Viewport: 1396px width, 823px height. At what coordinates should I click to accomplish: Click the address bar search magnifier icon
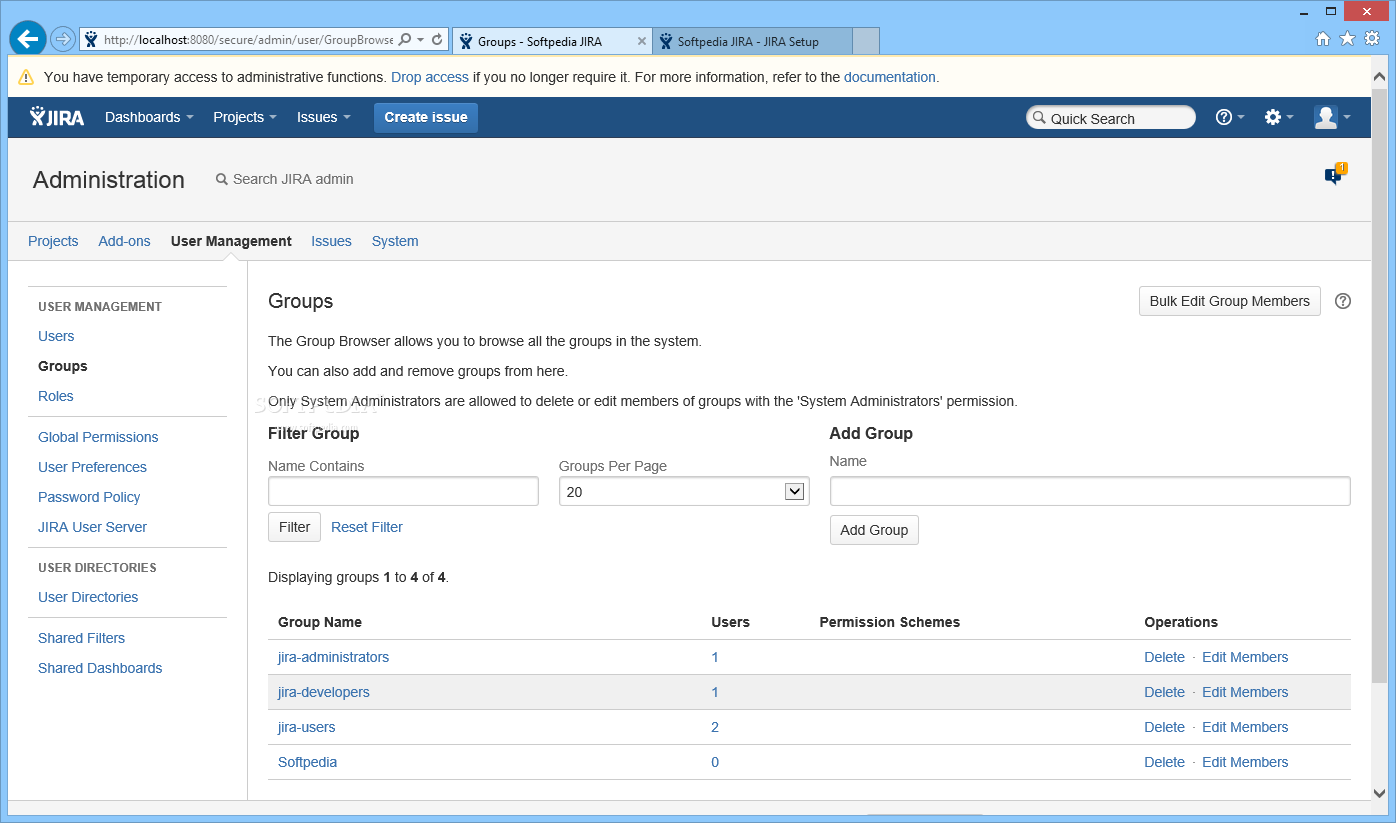pyautogui.click(x=405, y=40)
